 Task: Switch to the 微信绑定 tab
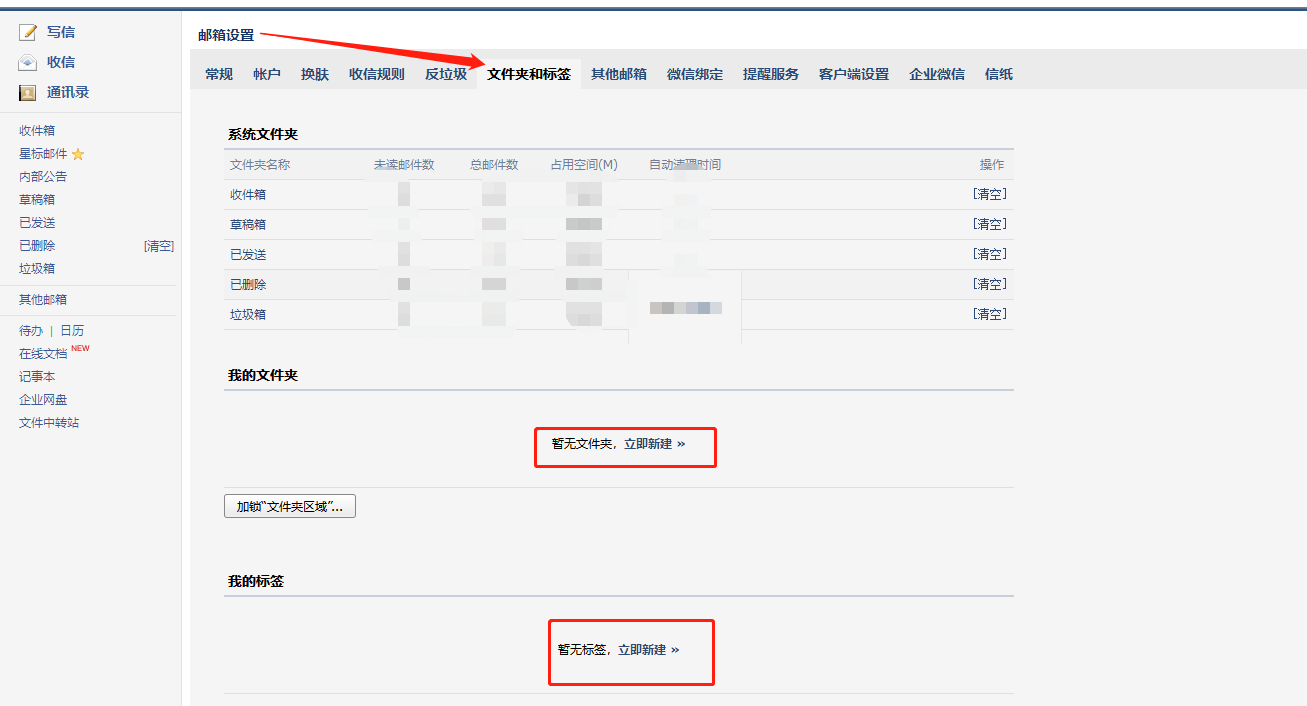pyautogui.click(x=695, y=74)
